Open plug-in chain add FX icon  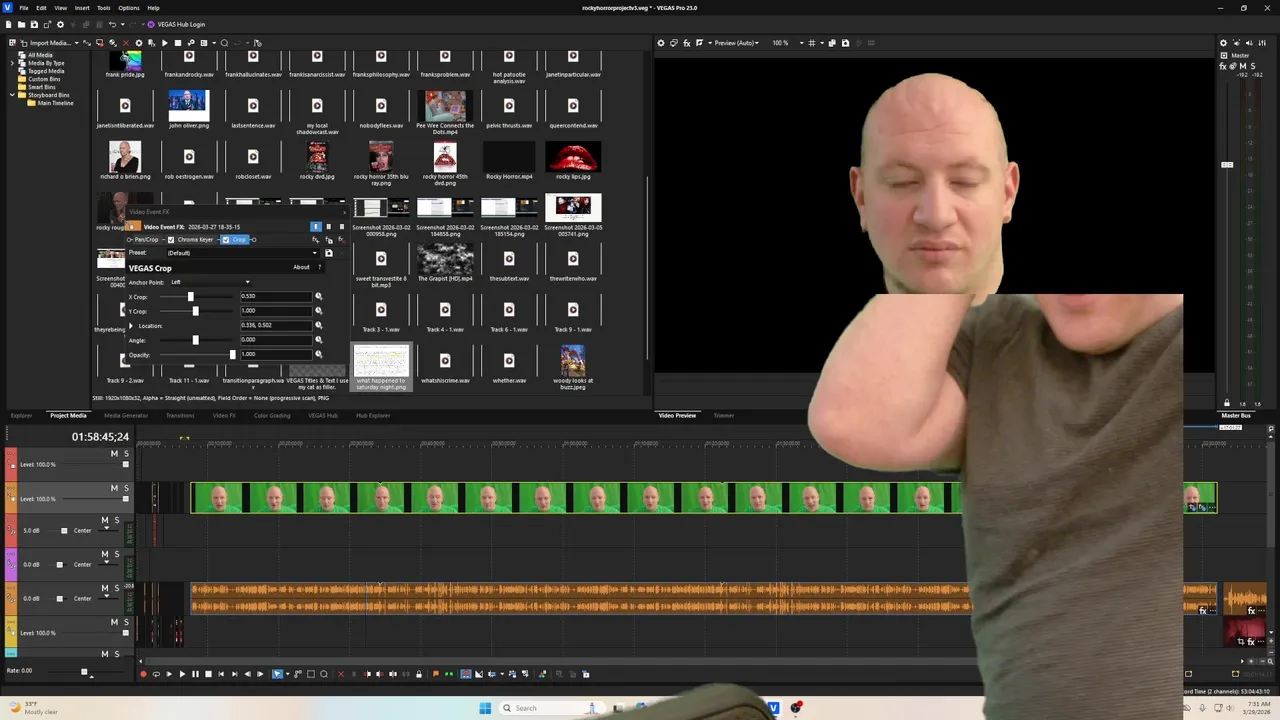[316, 240]
